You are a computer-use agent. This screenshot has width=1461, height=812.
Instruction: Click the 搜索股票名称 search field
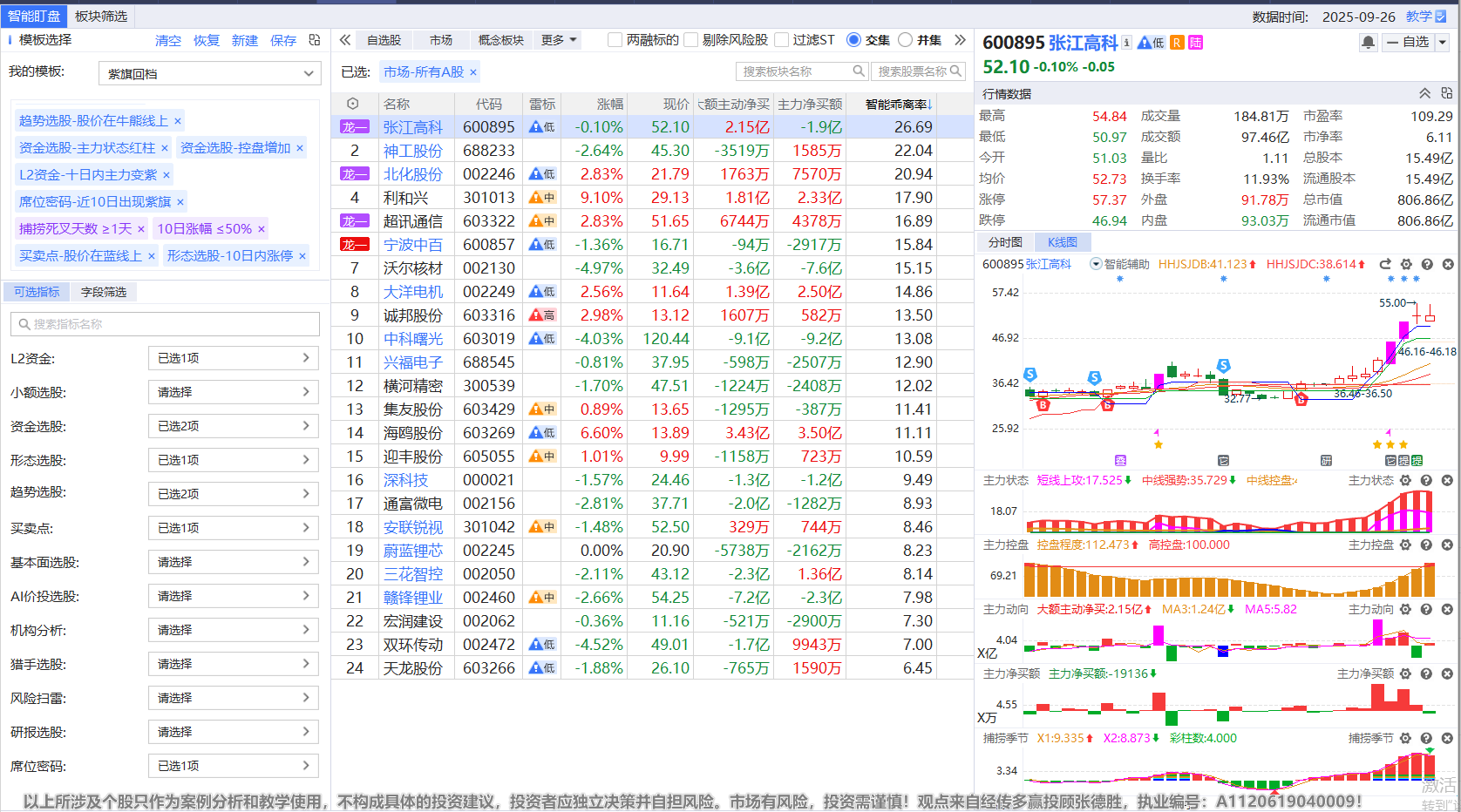913,71
